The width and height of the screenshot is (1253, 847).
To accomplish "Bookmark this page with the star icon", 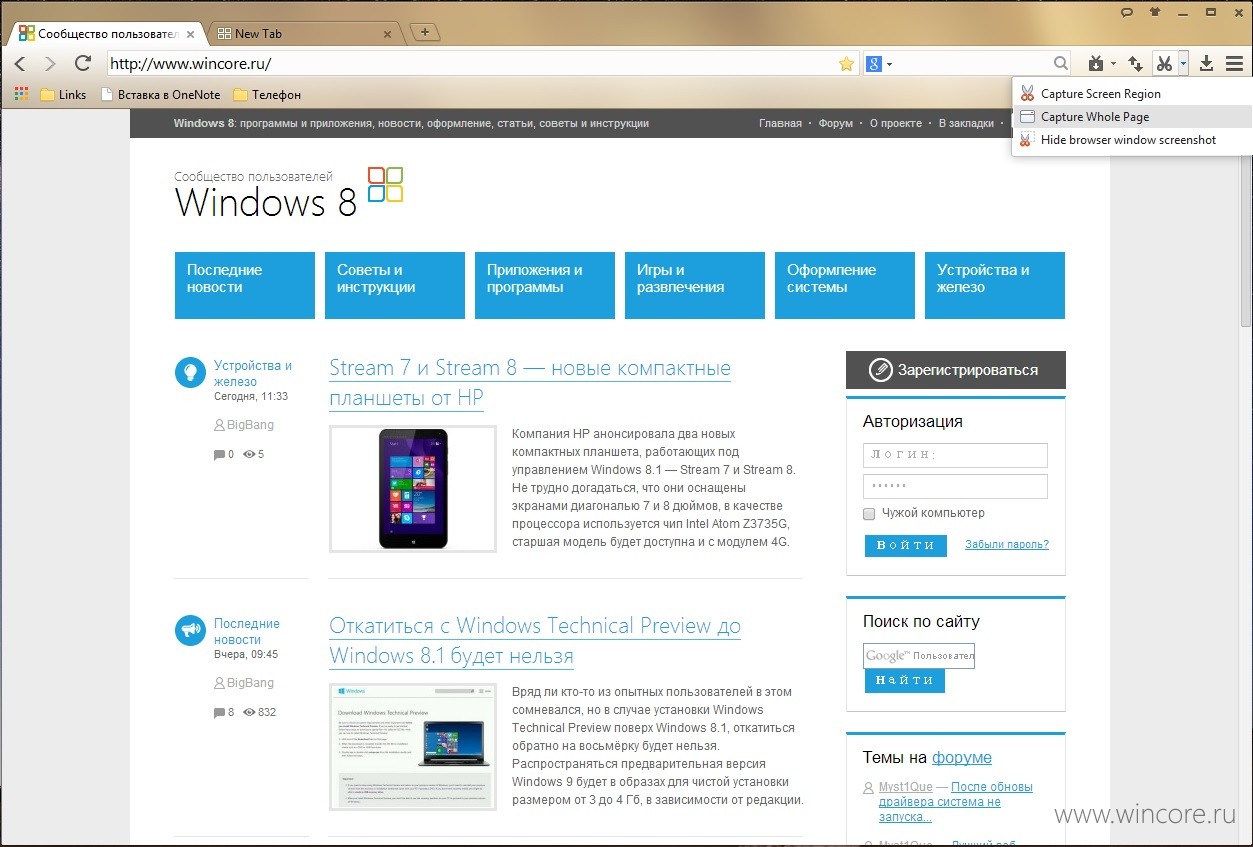I will 846,64.
